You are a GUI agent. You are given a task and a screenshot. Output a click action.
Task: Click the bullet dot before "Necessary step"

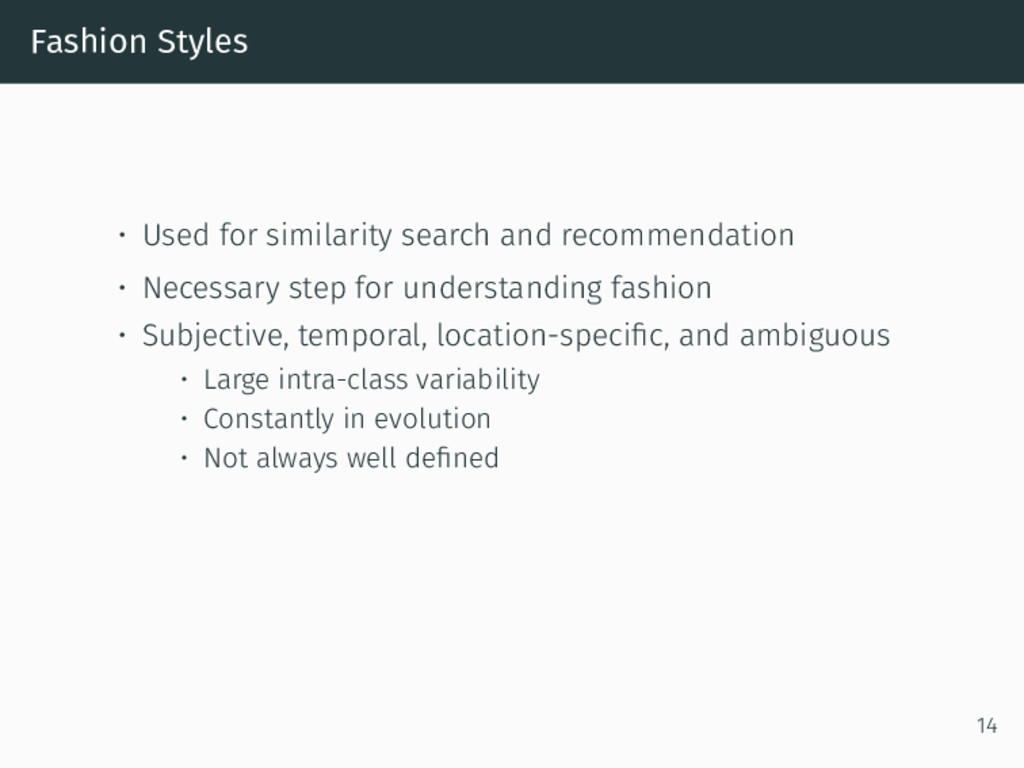122,287
